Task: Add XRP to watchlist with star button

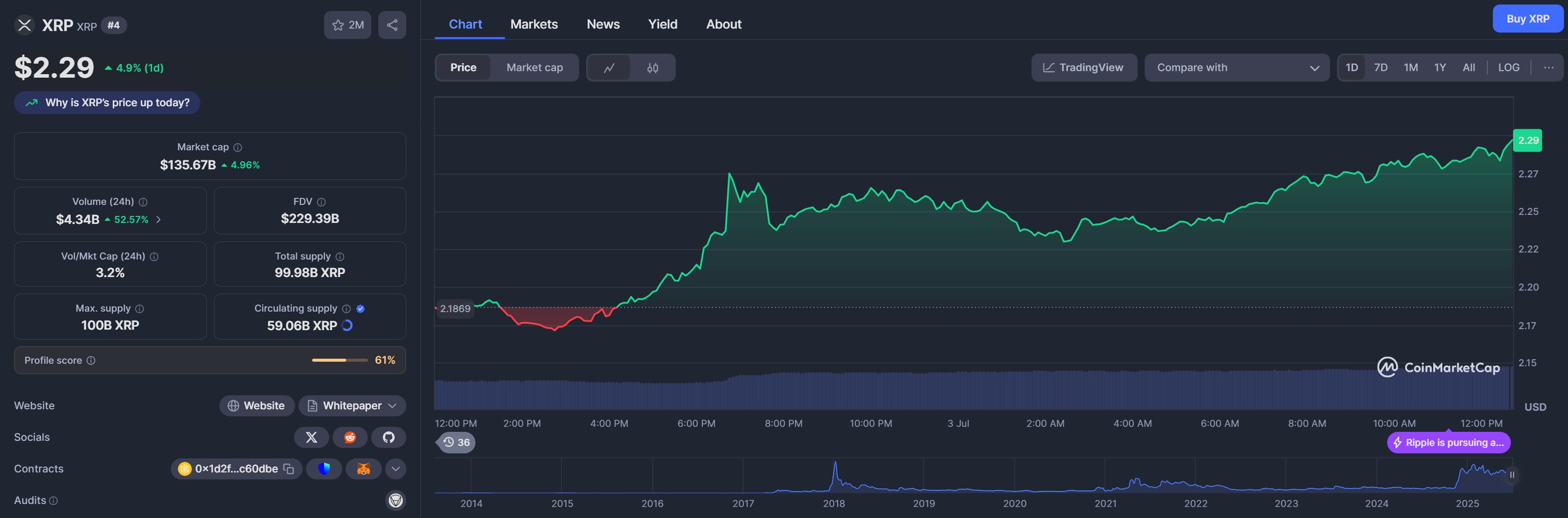Action: pyautogui.click(x=348, y=25)
